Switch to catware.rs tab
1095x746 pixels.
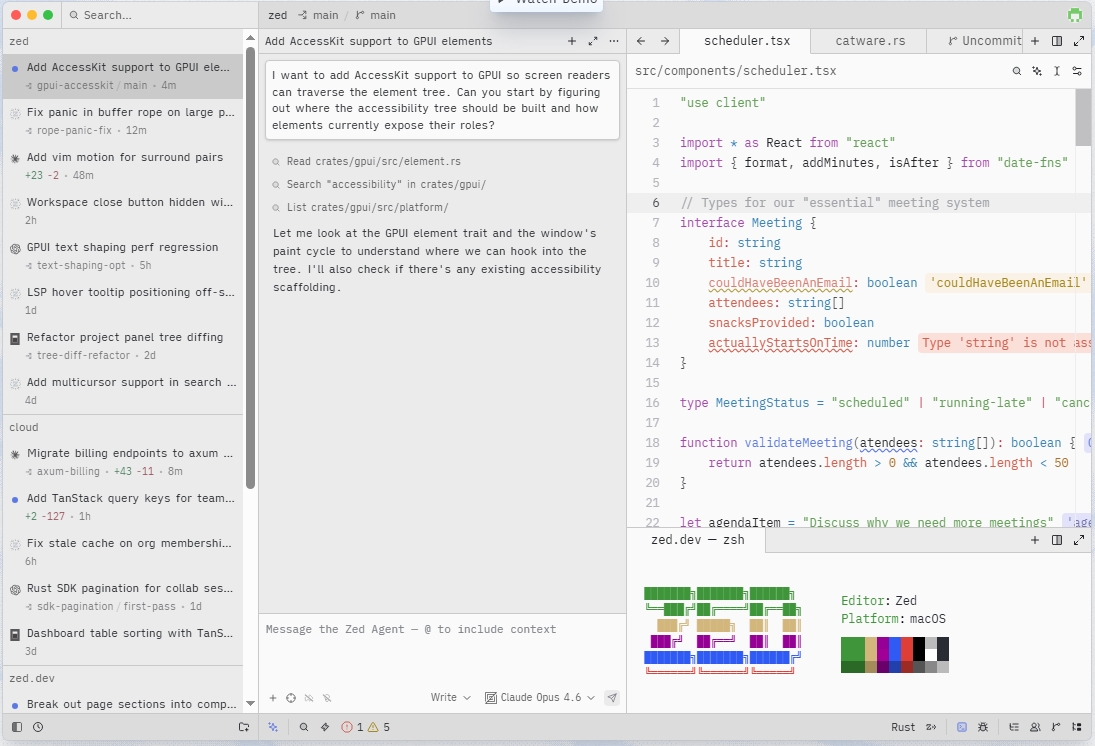point(870,41)
